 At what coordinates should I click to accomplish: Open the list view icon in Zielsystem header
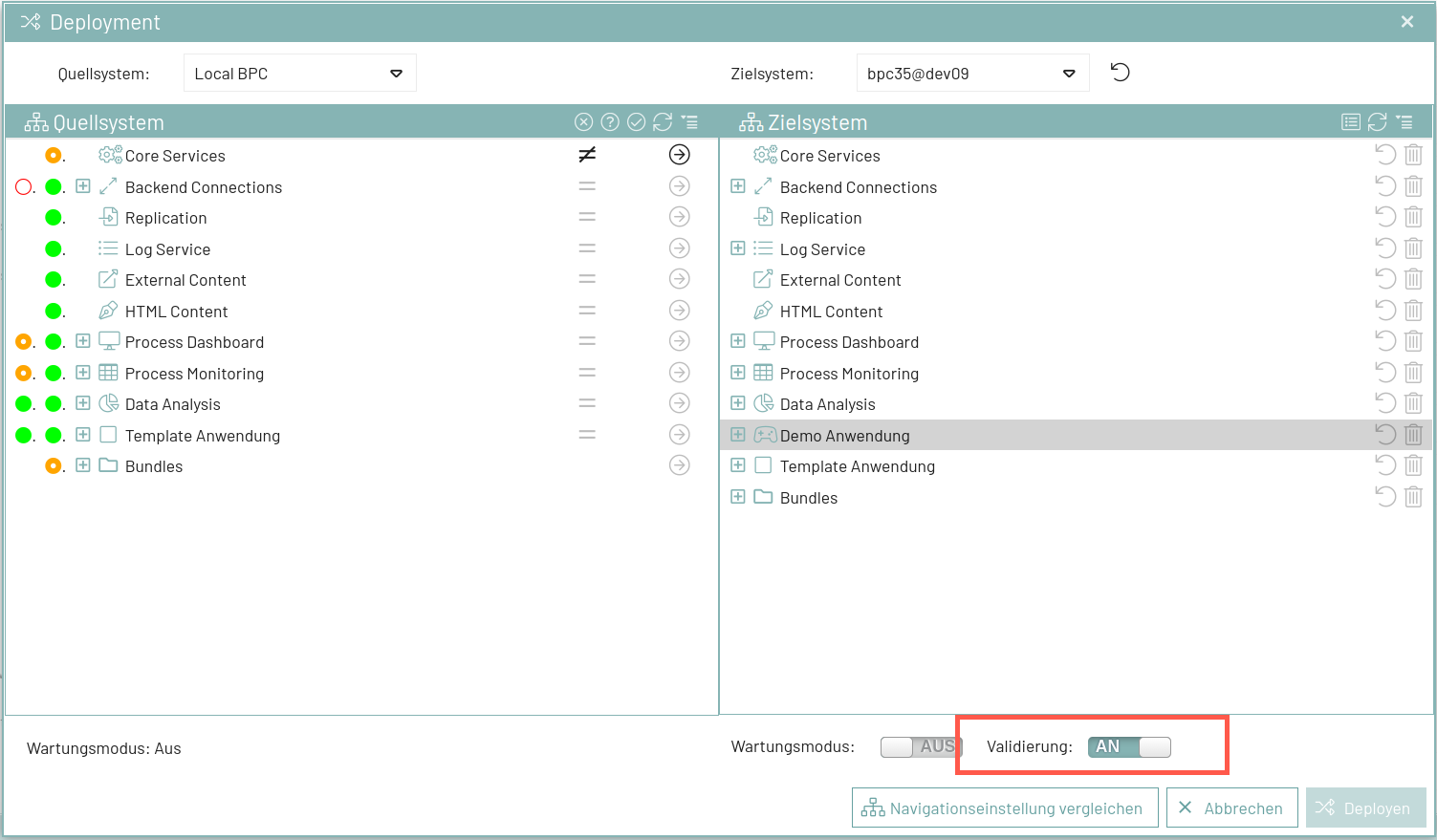pyautogui.click(x=1351, y=121)
